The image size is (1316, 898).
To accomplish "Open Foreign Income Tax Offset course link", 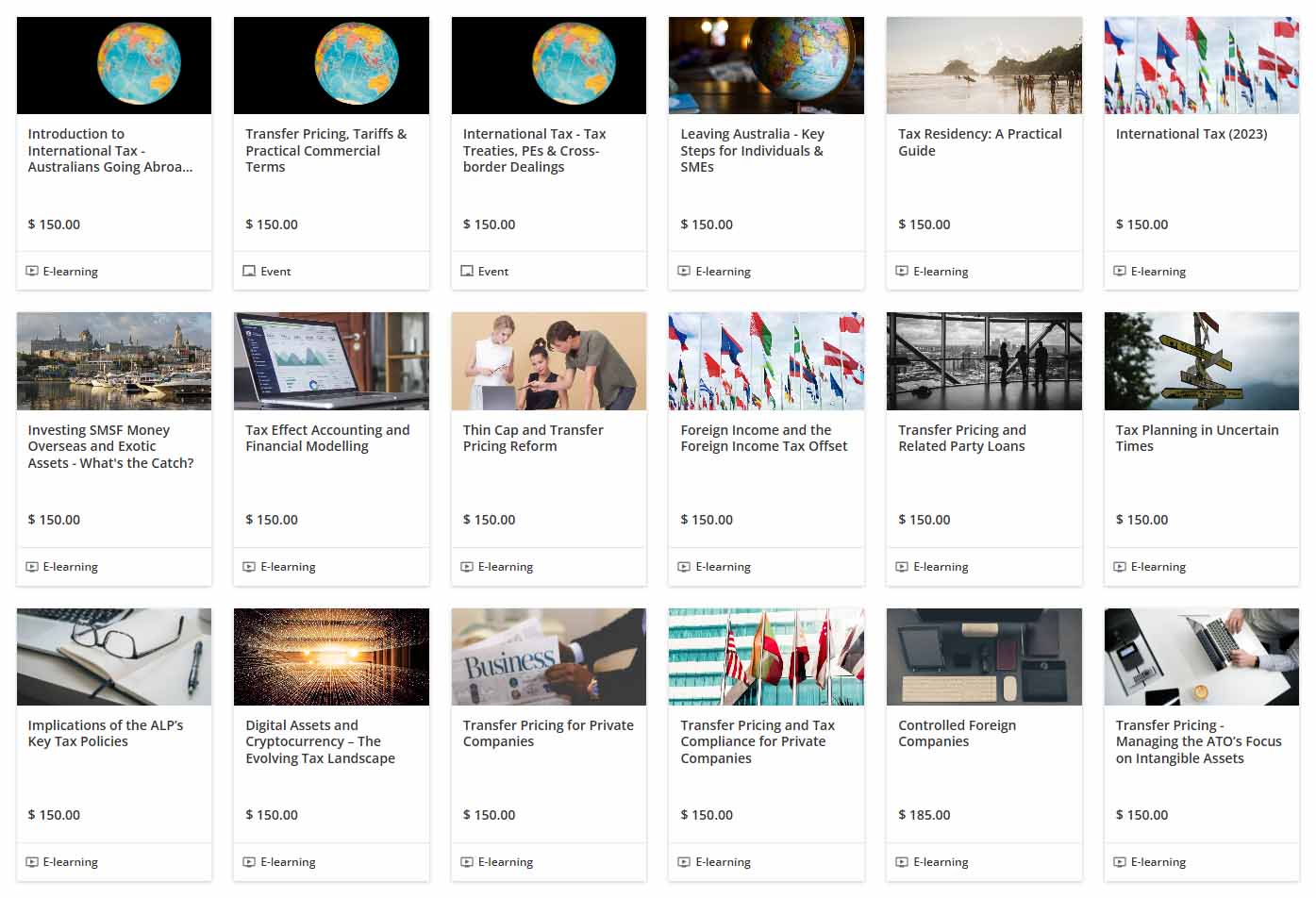I will (763, 438).
